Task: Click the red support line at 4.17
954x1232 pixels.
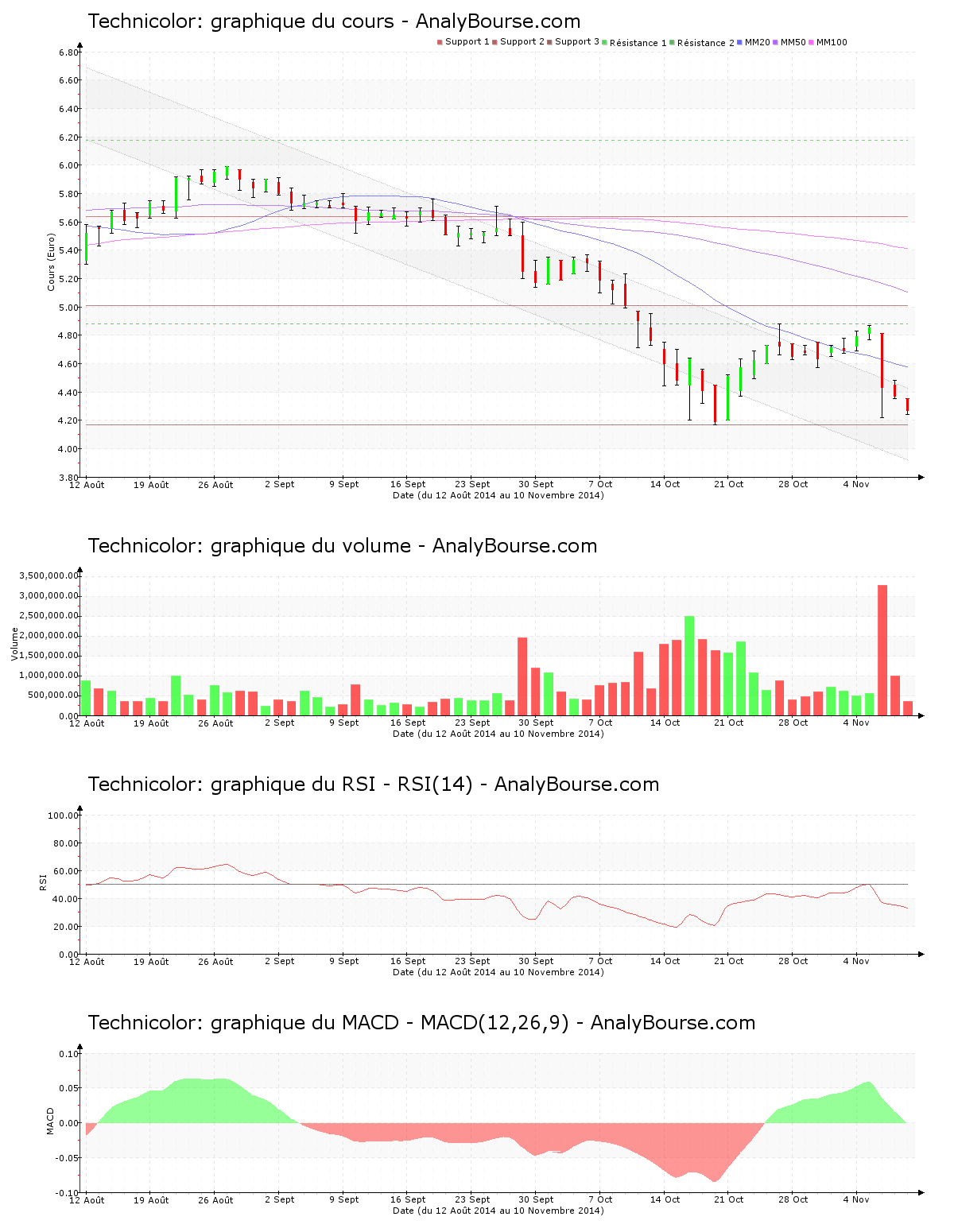Action: 497,424
